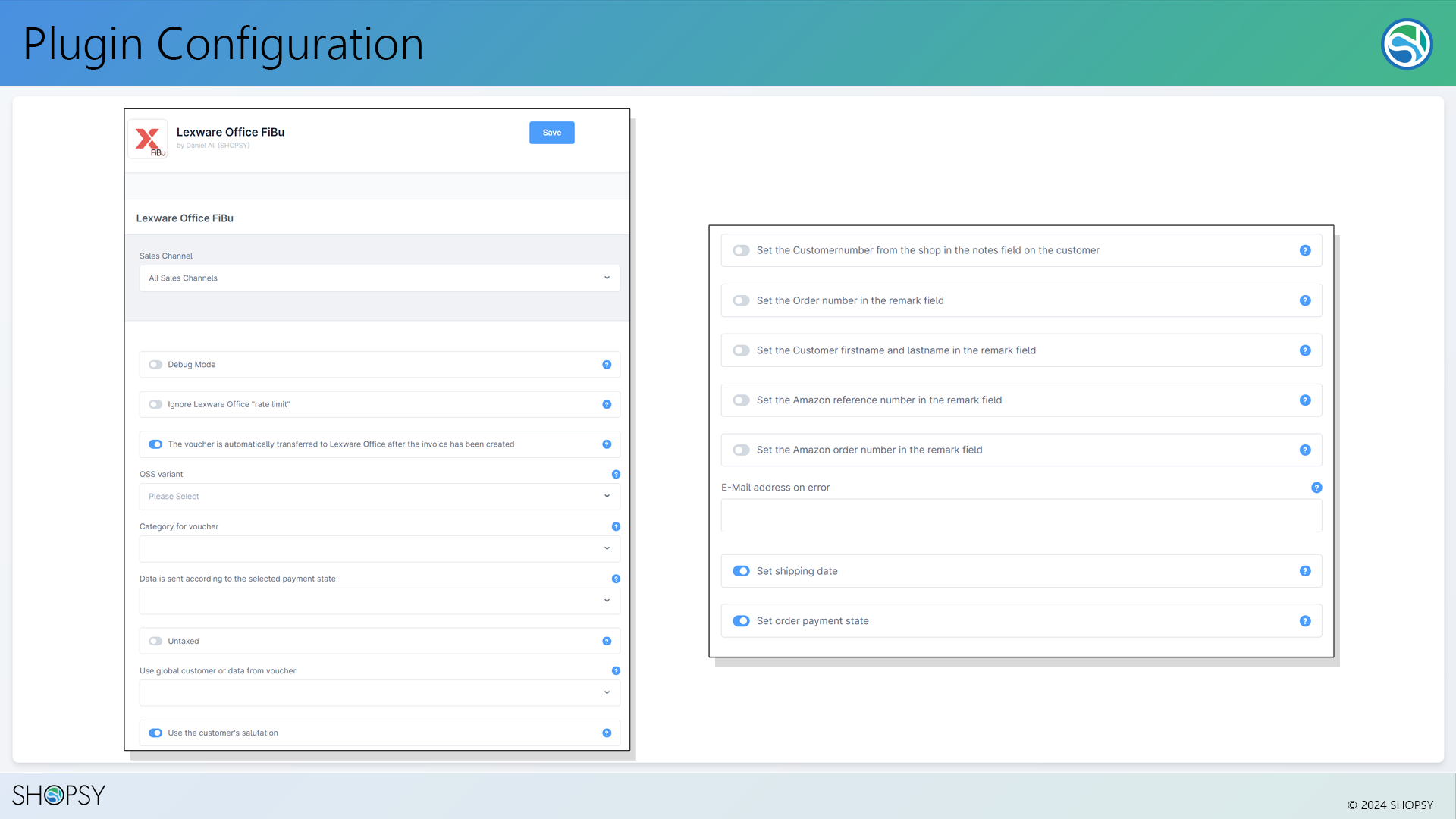Open help icon next to OSS variant
Image resolution: width=1456 pixels, height=819 pixels.
(x=616, y=475)
